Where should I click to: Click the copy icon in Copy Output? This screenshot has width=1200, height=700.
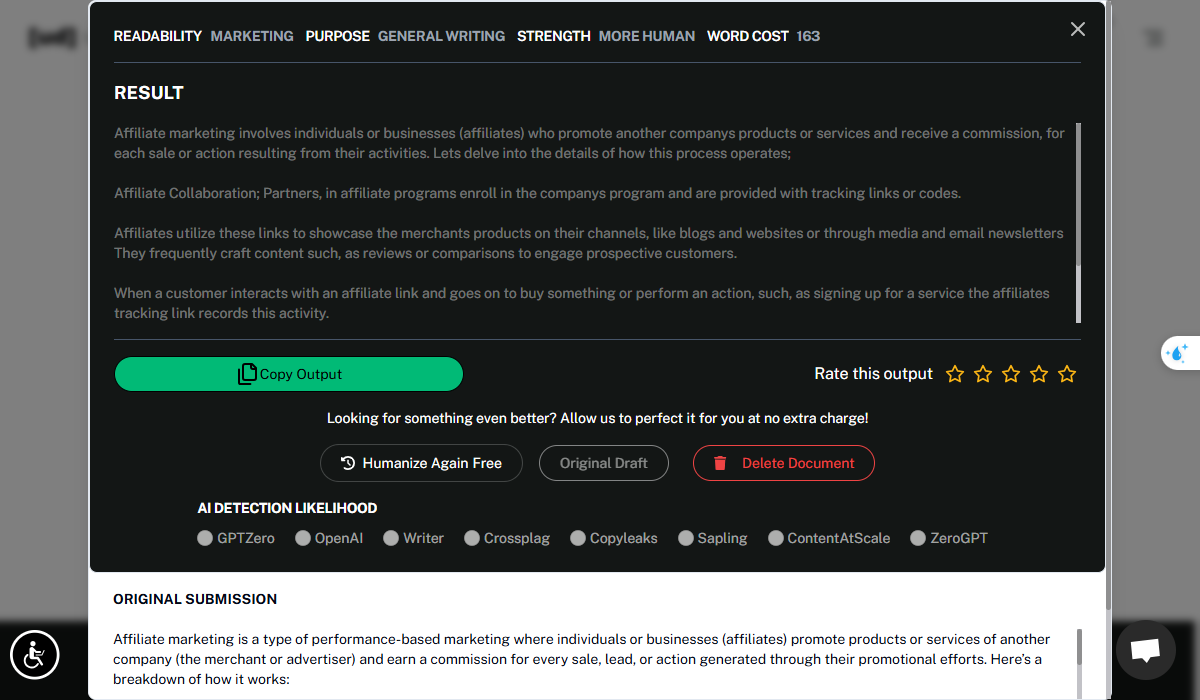point(247,374)
